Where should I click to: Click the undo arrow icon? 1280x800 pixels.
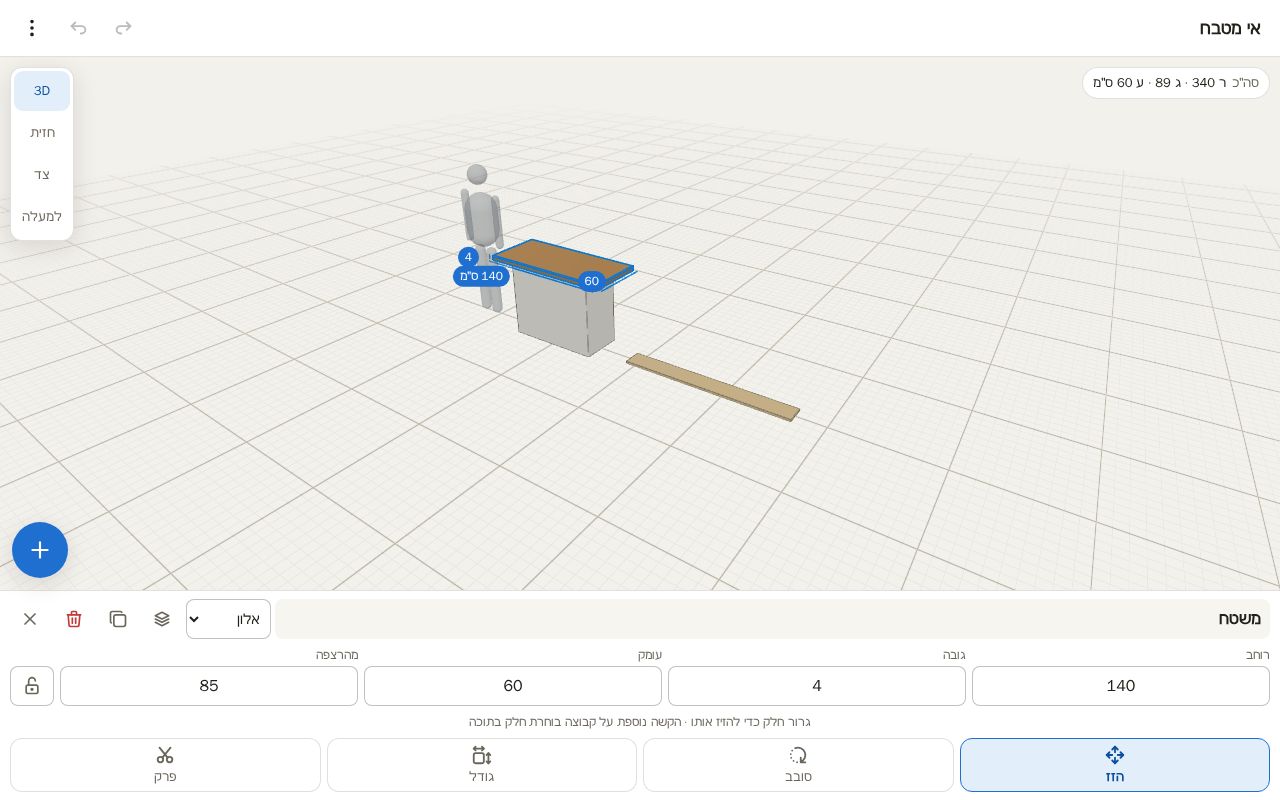pos(78,28)
